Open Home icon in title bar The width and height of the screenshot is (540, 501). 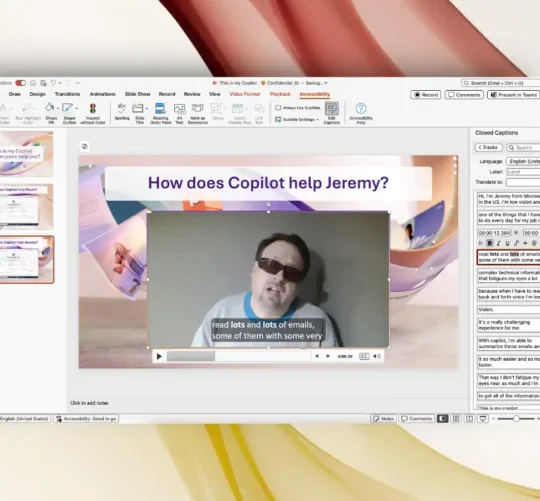pyautogui.click(x=33, y=83)
